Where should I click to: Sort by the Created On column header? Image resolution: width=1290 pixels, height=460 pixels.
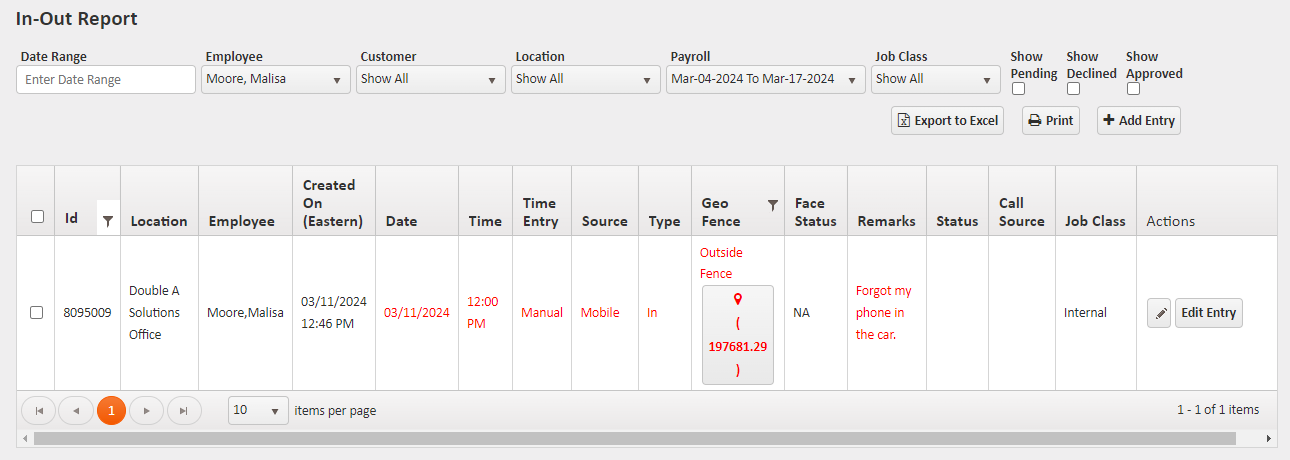pos(329,203)
